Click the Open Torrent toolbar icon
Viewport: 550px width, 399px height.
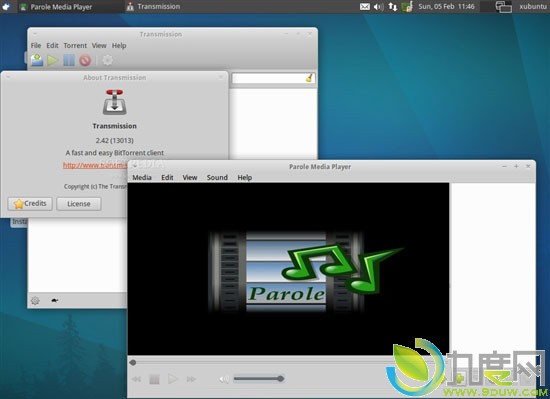pyautogui.click(x=37, y=60)
